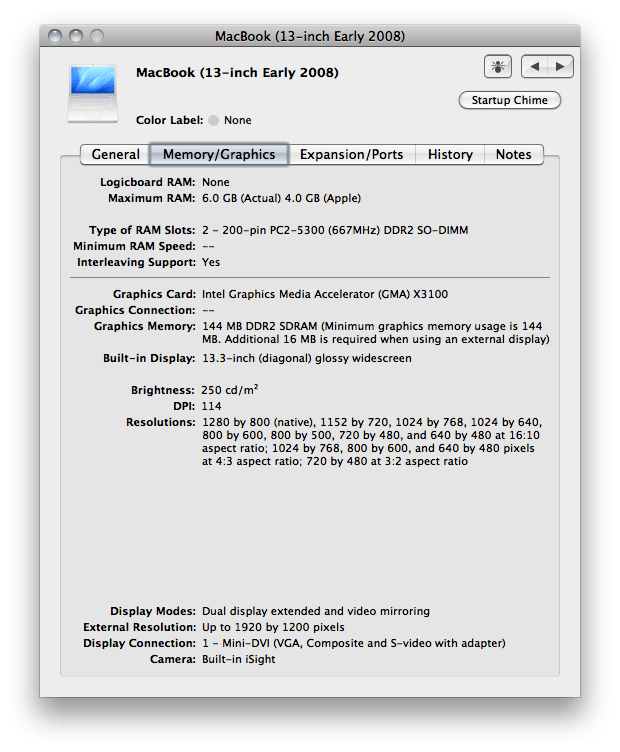The image size is (620, 752).
Task: Click the Camera value 'Built-in iSight'
Action: (239, 659)
